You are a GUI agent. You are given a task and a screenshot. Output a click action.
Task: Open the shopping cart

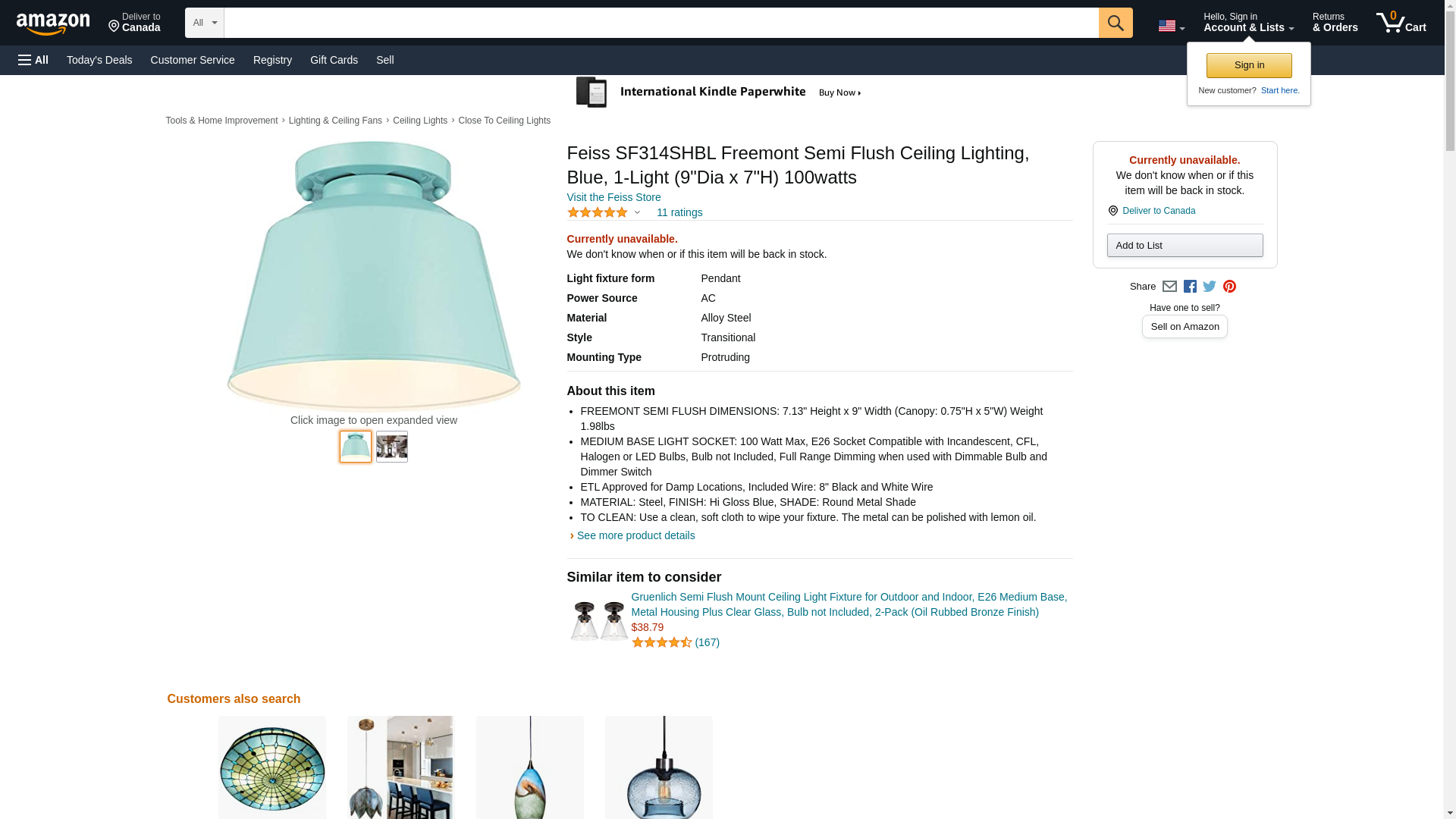[x=1401, y=23]
